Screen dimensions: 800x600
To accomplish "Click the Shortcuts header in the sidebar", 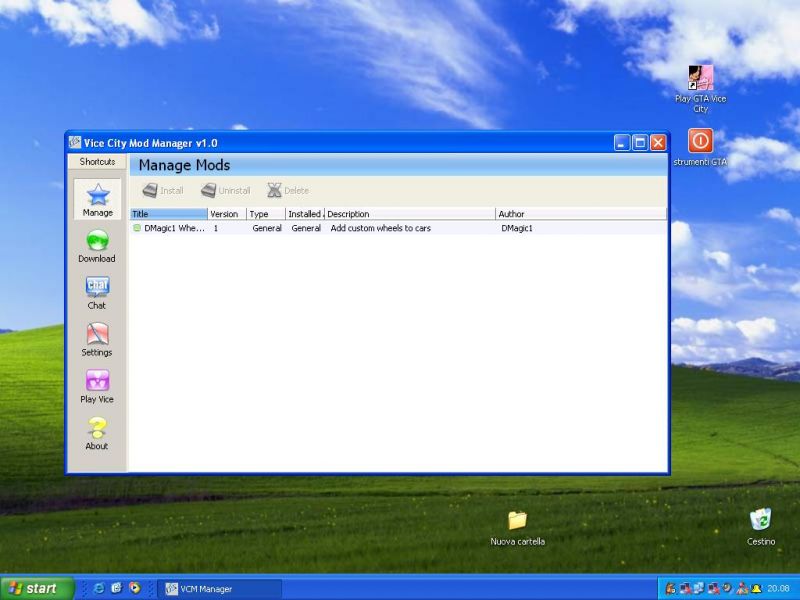I will tap(97, 162).
